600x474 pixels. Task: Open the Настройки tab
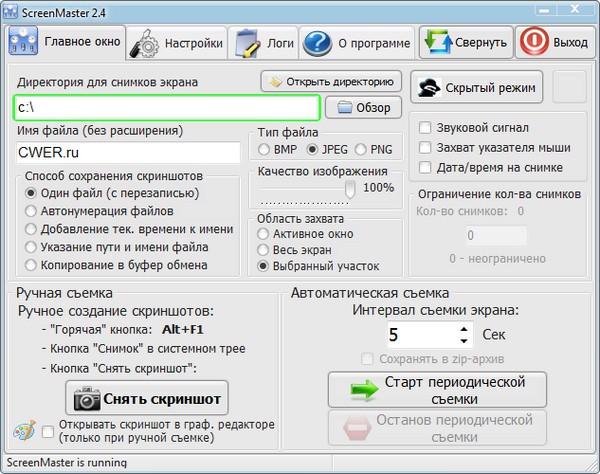(177, 43)
